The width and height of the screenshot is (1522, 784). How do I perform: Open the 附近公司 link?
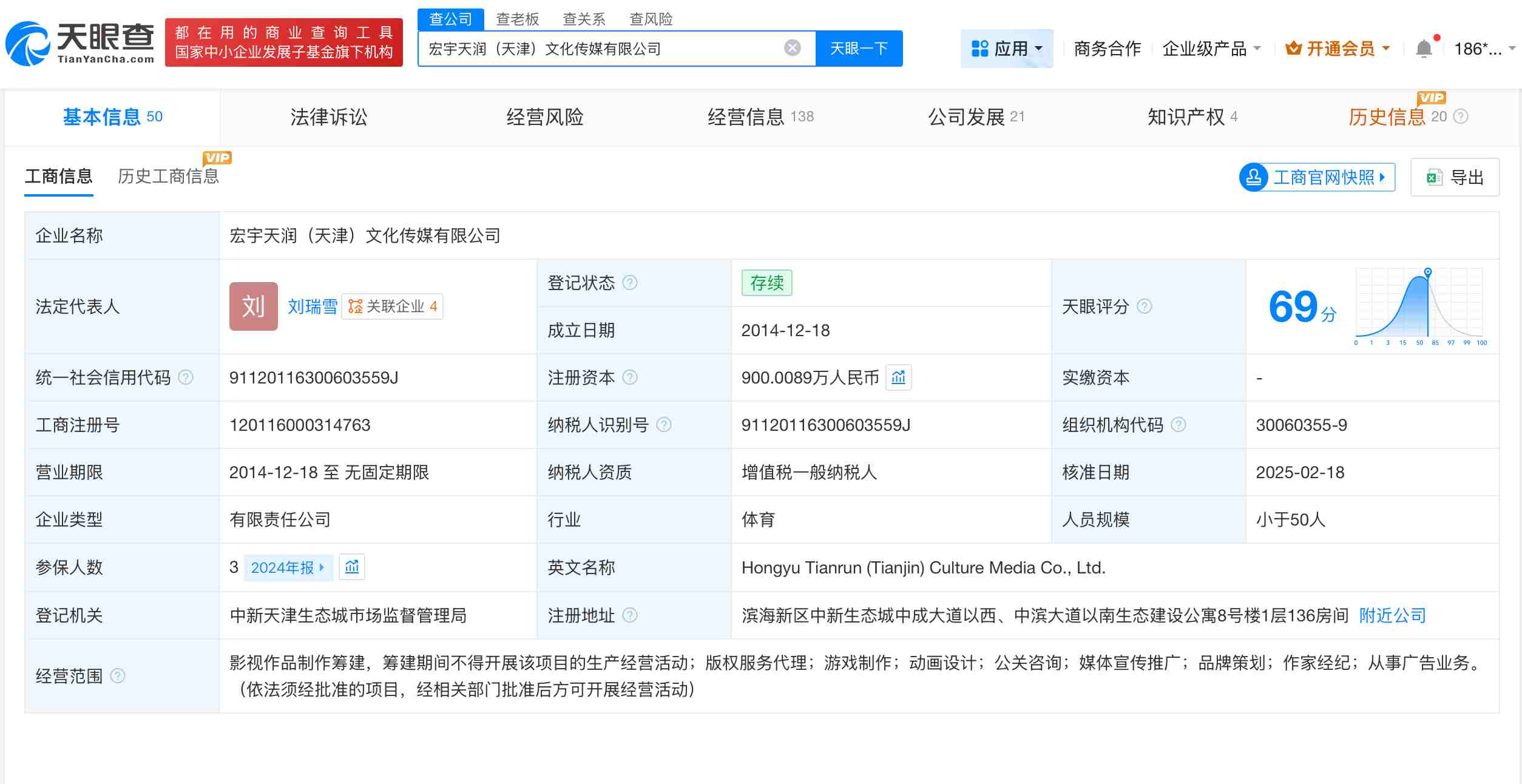tap(1392, 615)
